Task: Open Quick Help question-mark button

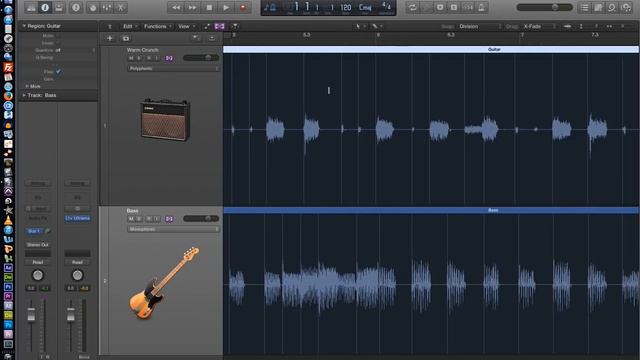Action: [x=76, y=7]
